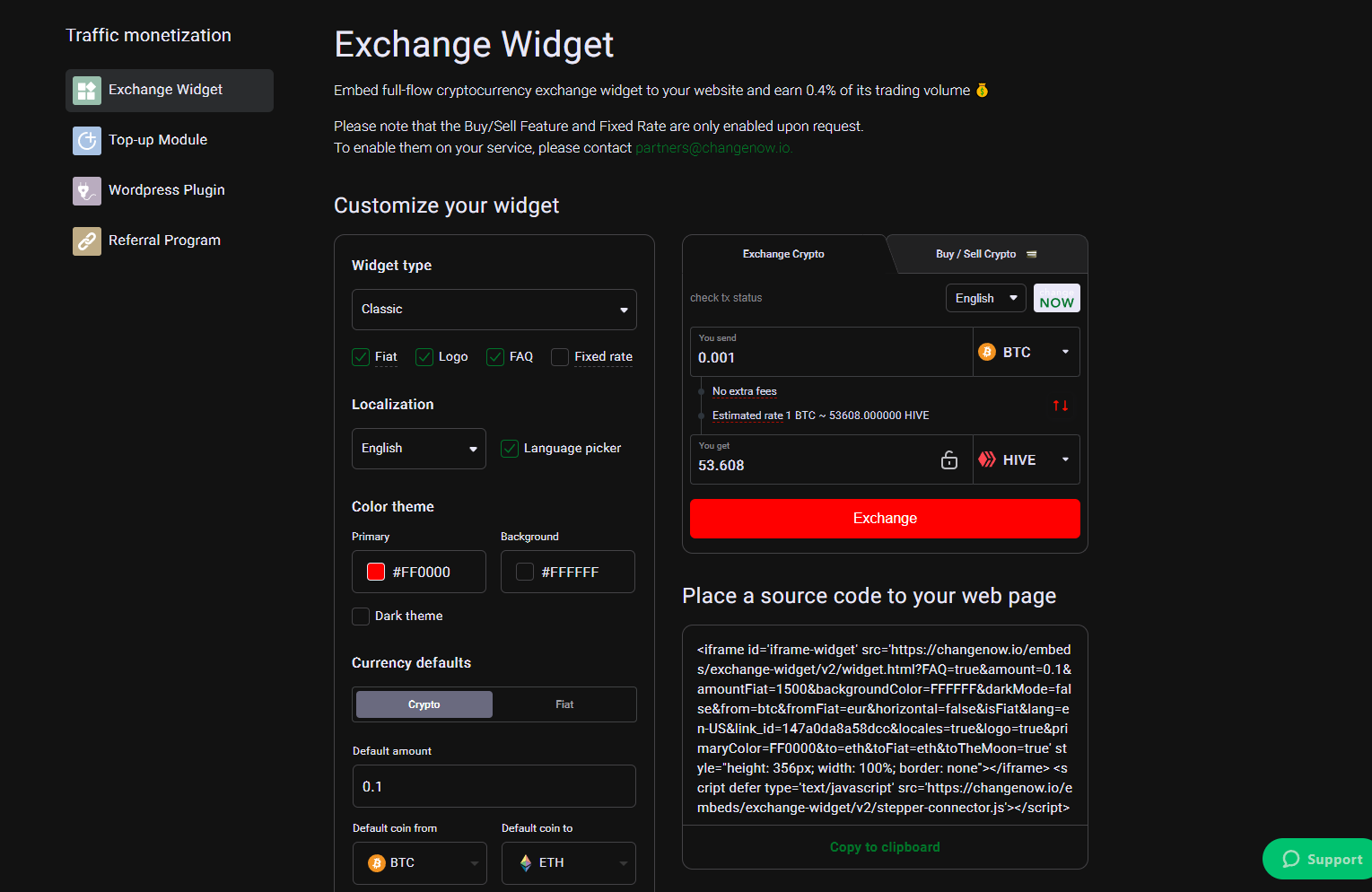Image resolution: width=1372 pixels, height=892 pixels.
Task: Click Copy to clipboard
Action: click(x=885, y=847)
